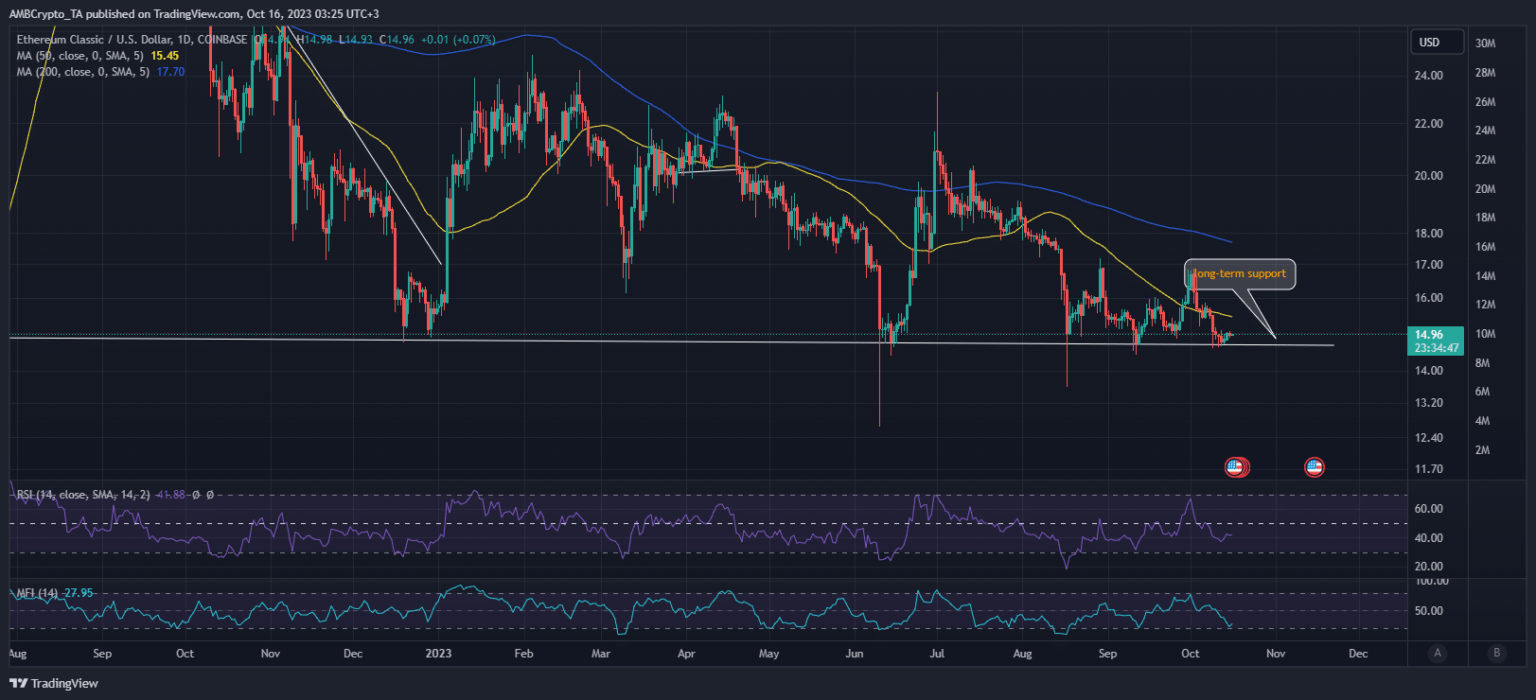This screenshot has height=700, width=1536.
Task: Click the 2023 label on the time axis
Action: click(438, 654)
